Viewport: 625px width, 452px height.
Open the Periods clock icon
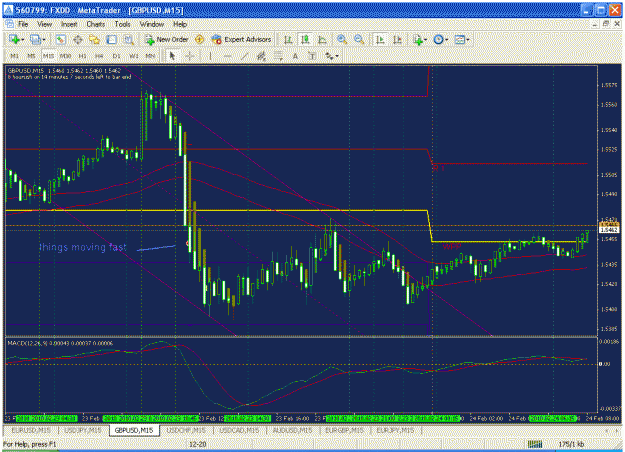(438, 39)
